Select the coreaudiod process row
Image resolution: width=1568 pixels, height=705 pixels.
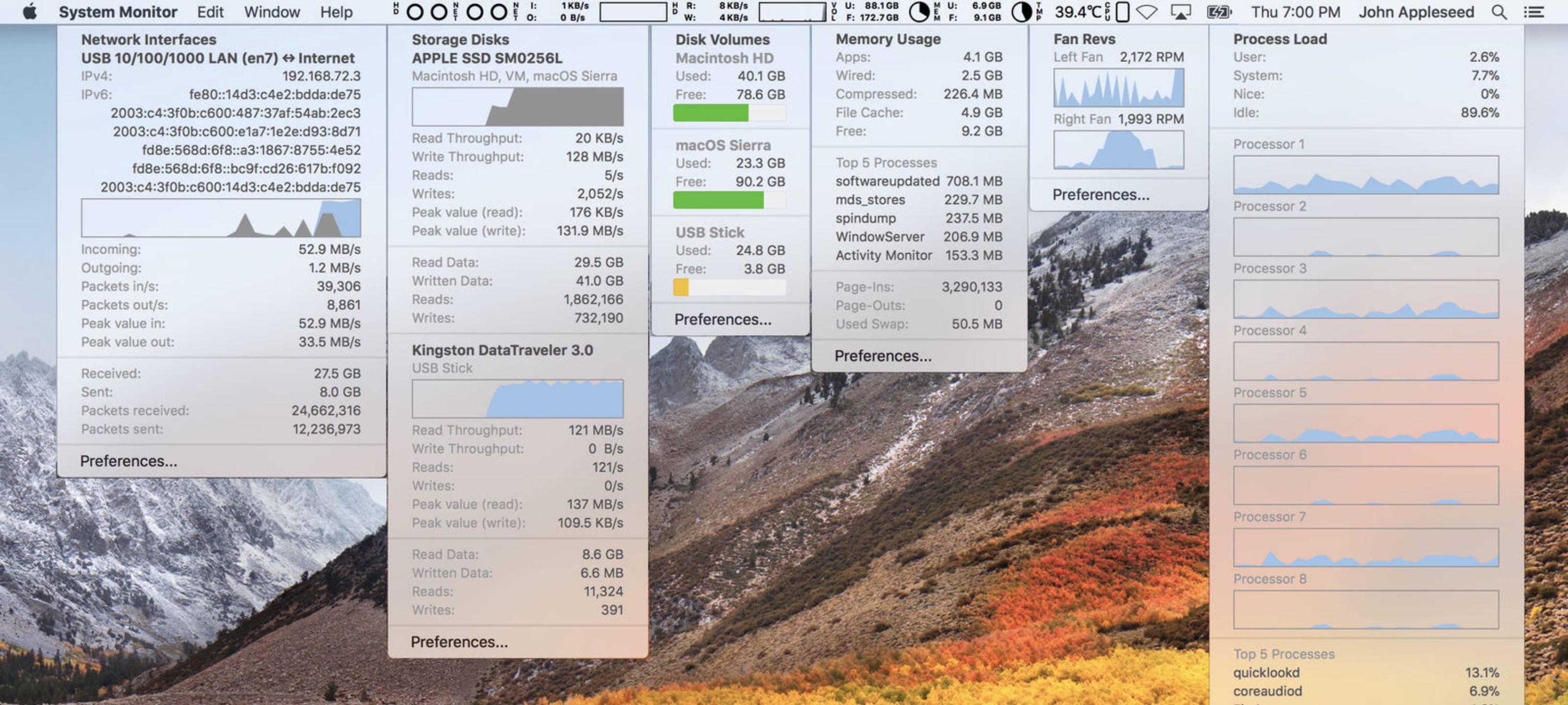click(x=1366, y=691)
